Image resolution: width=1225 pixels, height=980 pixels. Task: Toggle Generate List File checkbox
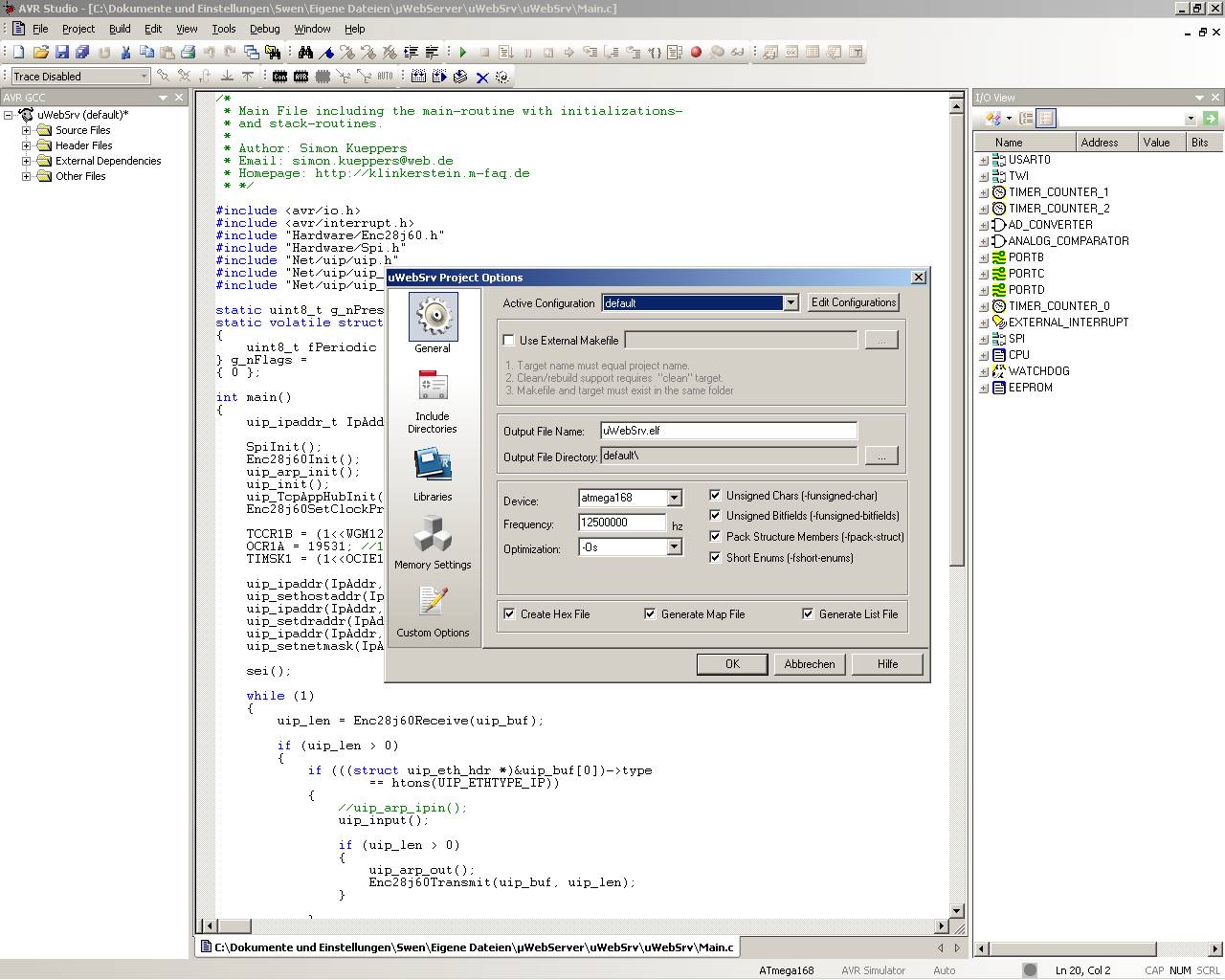[x=808, y=613]
